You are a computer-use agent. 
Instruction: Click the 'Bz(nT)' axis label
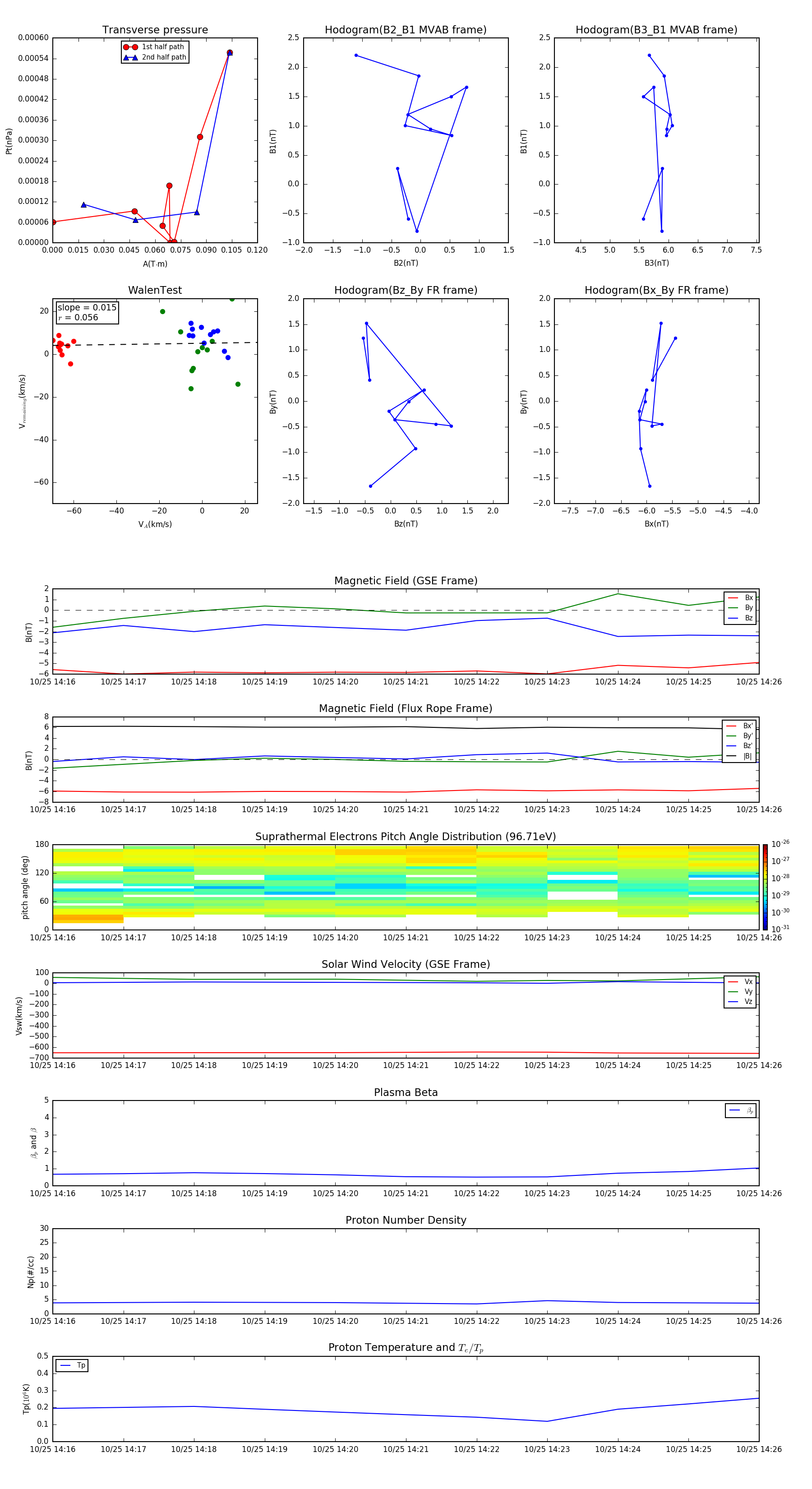(x=406, y=524)
